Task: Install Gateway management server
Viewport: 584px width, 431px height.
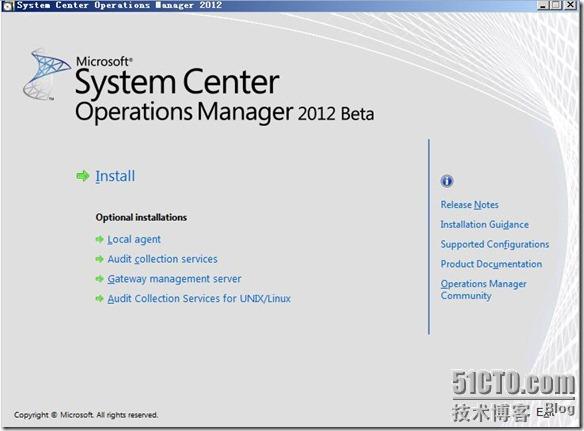Action: click(174, 279)
